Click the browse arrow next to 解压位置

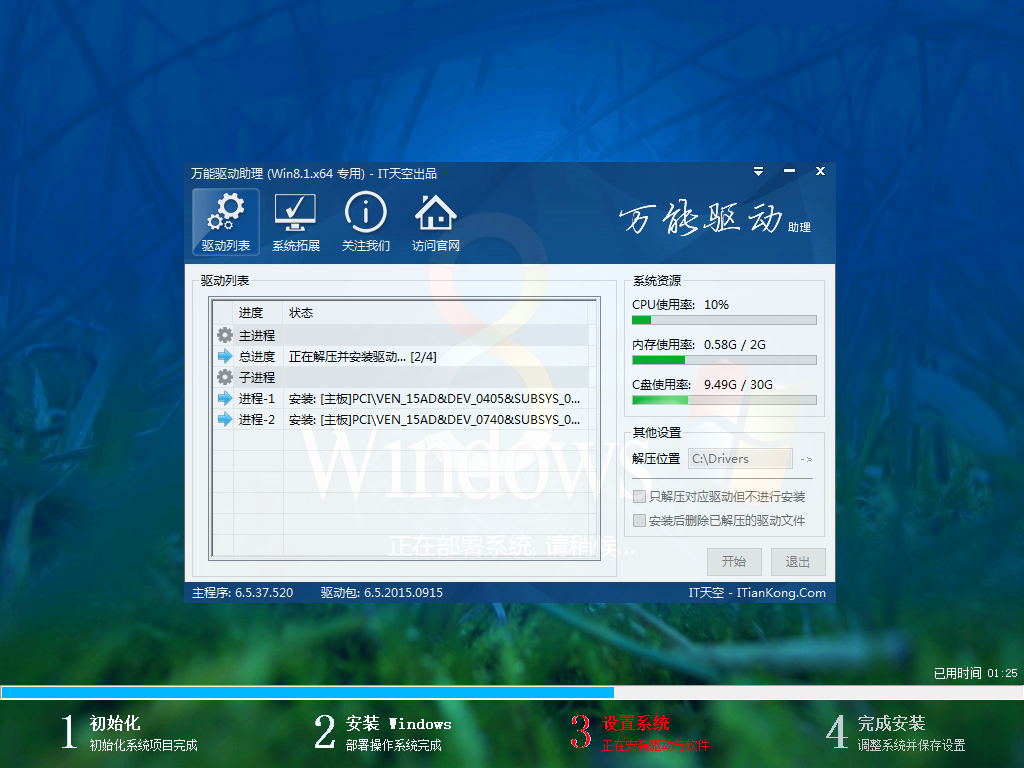pos(806,459)
